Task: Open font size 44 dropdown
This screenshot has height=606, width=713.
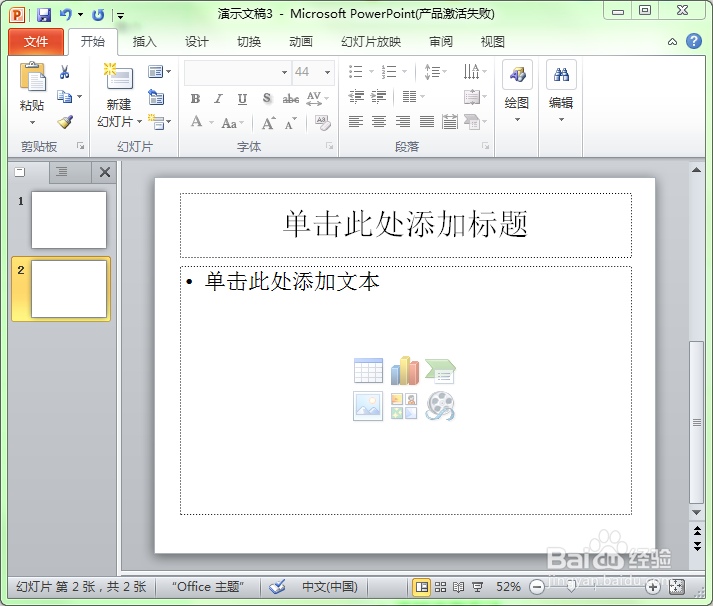Action: coord(327,72)
